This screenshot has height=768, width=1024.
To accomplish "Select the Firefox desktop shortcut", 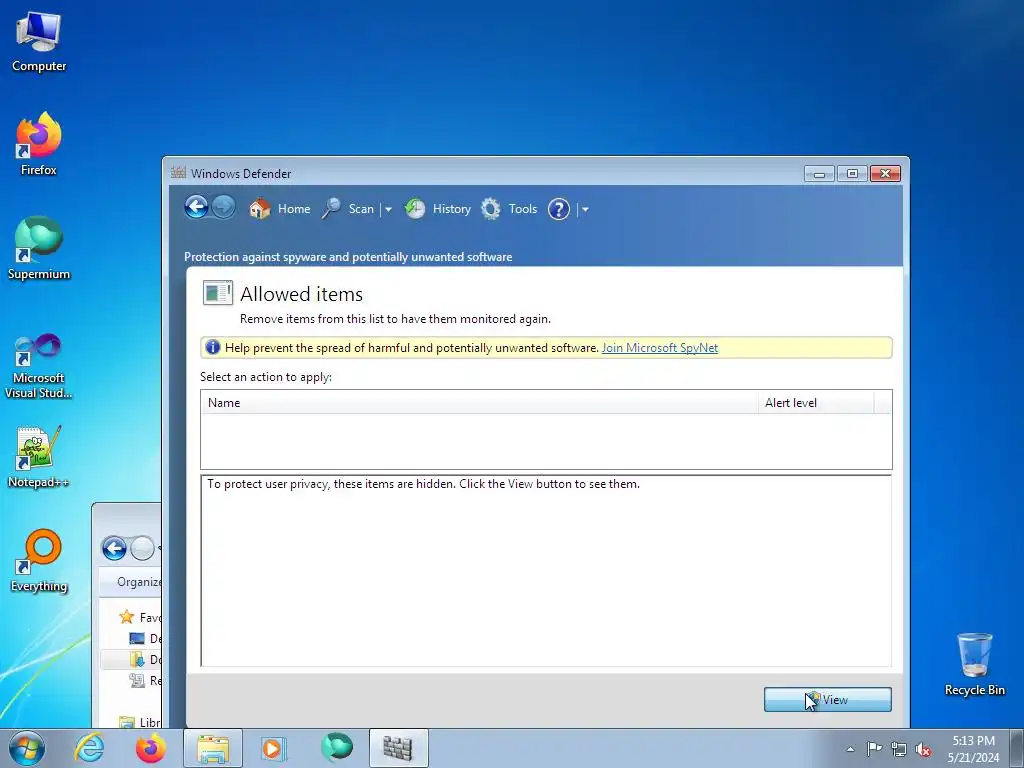I will (x=39, y=145).
